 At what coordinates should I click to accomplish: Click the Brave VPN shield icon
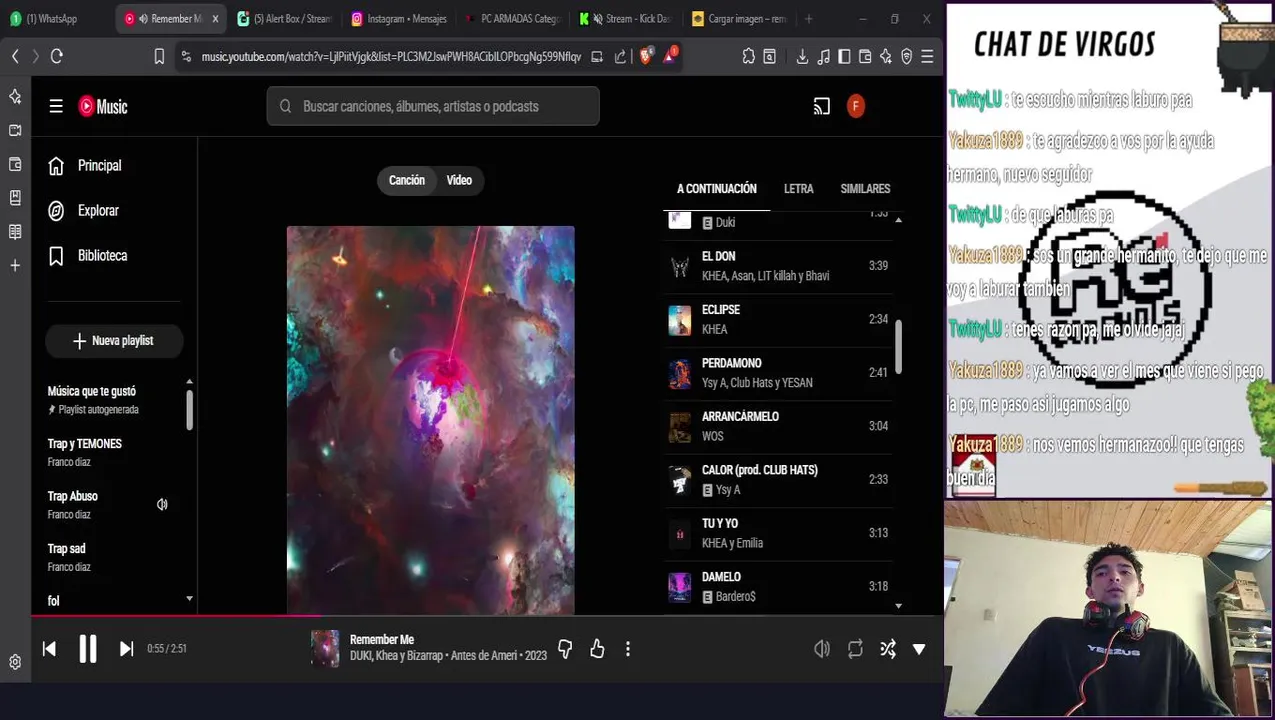[x=907, y=57]
